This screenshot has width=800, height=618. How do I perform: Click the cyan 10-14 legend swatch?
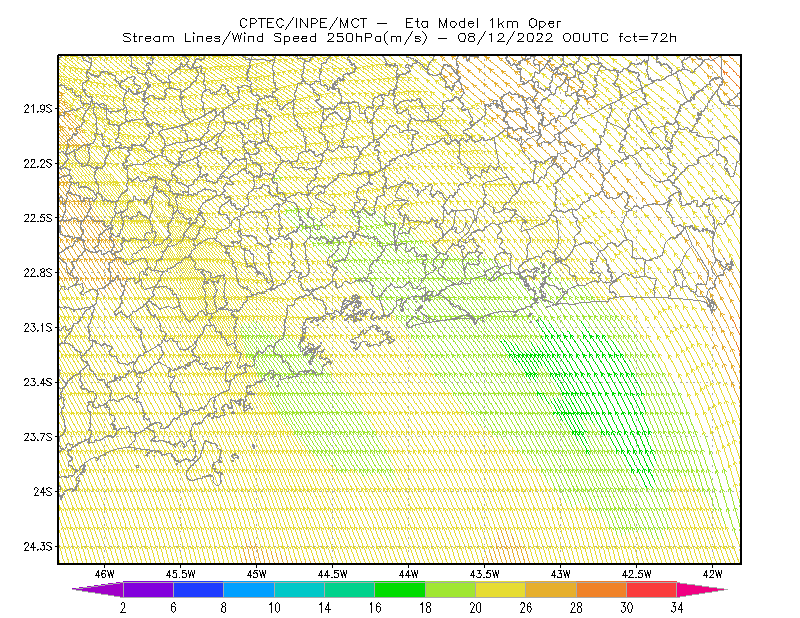[x=299, y=589]
